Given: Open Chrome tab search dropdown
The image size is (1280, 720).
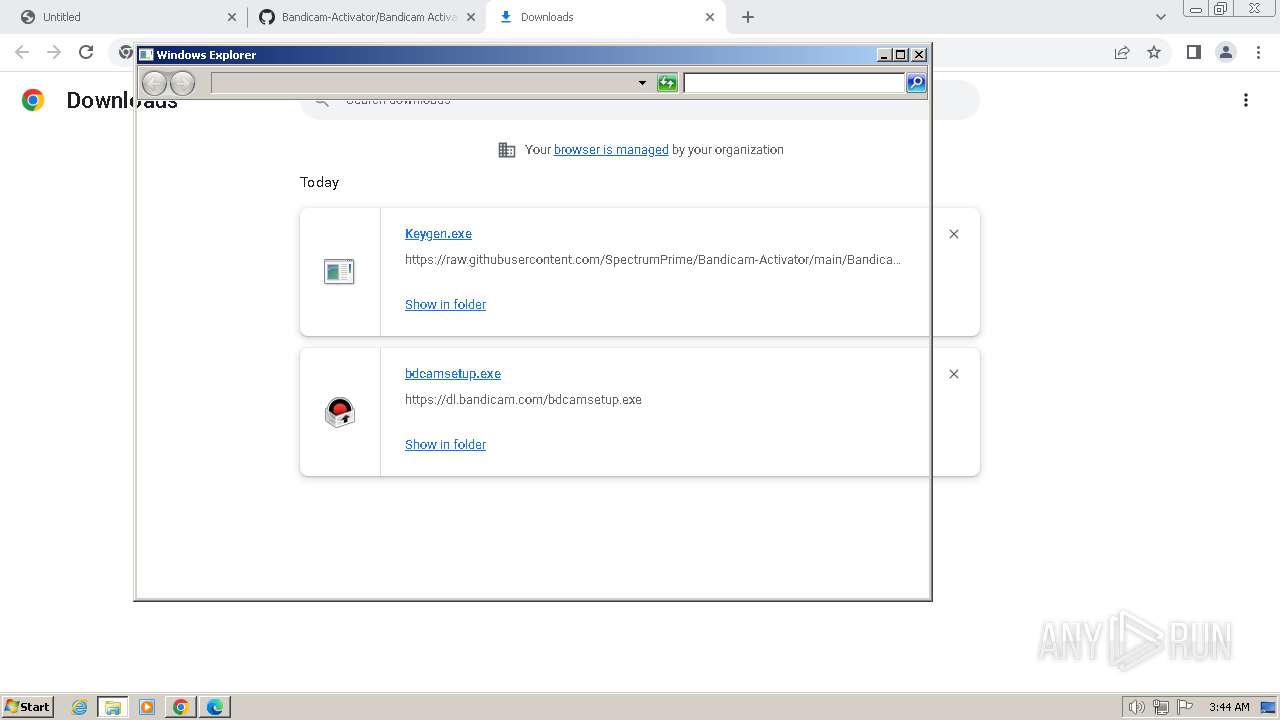Looking at the screenshot, I should 1160,17.
